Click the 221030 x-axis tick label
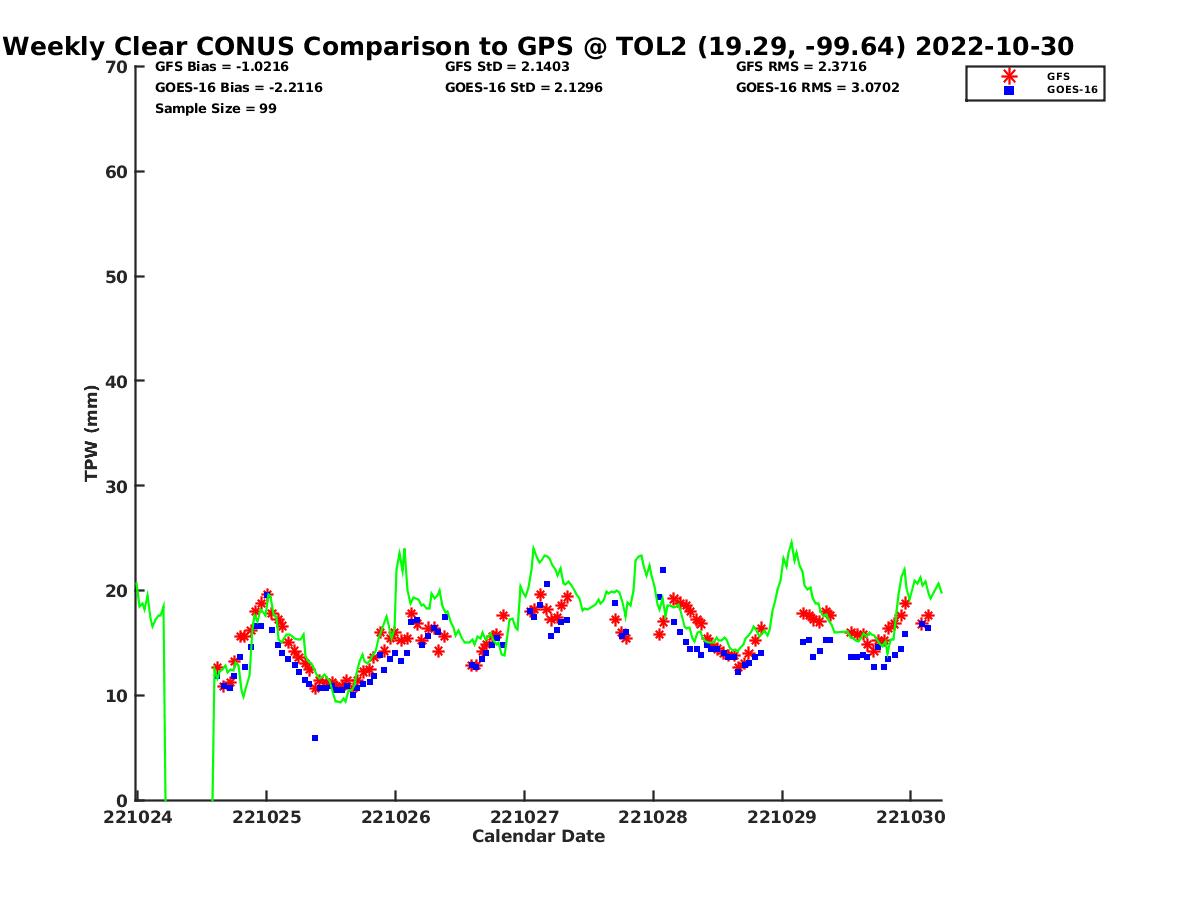The width and height of the screenshot is (1200, 900). pyautogui.click(x=911, y=817)
